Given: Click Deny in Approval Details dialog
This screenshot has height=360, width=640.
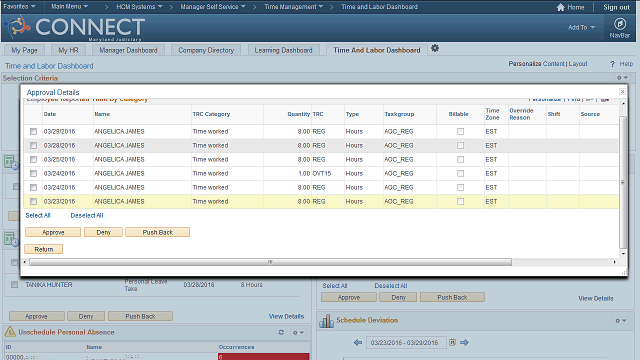Looking at the screenshot, I should 103,232.
